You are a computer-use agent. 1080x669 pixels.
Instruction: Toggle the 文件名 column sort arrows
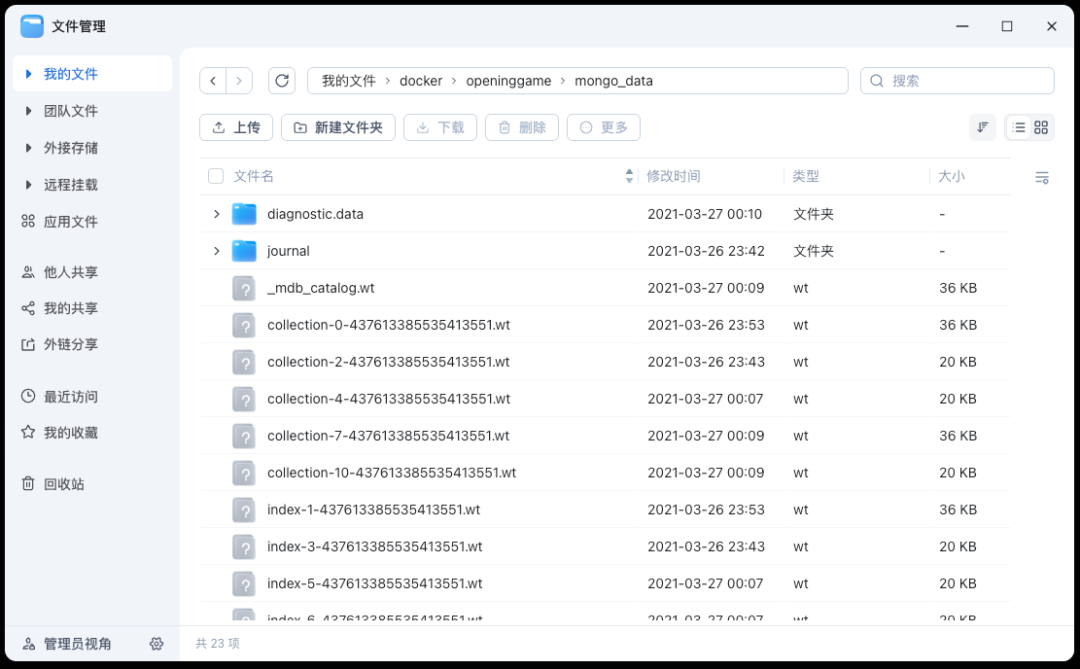coord(629,175)
